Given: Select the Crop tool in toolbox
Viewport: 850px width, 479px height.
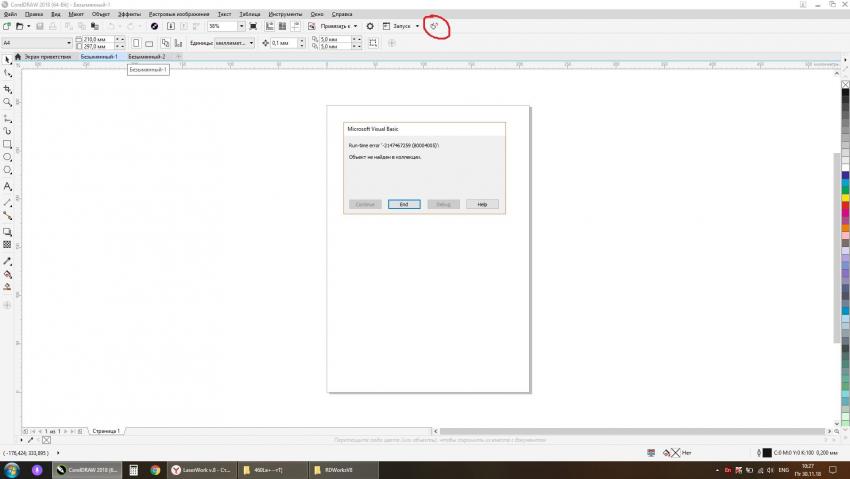Looking at the screenshot, I should coord(8,88).
